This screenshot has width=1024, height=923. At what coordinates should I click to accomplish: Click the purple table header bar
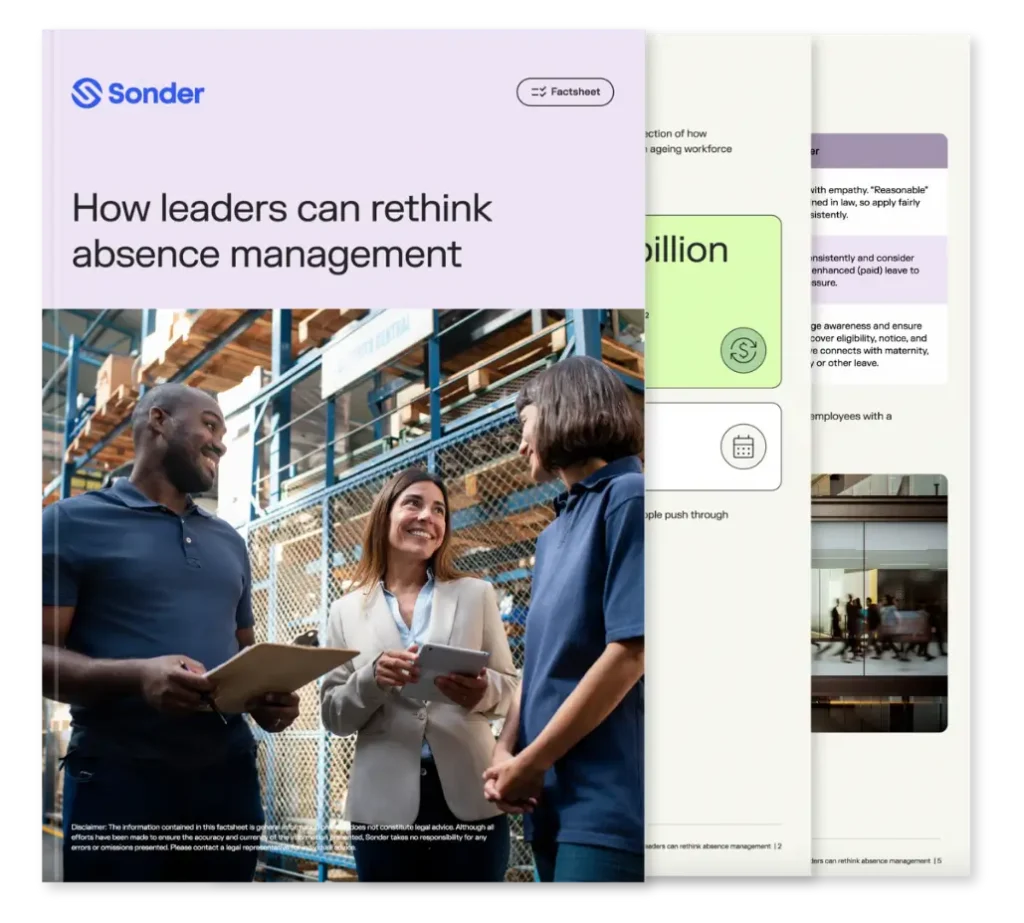[x=879, y=151]
